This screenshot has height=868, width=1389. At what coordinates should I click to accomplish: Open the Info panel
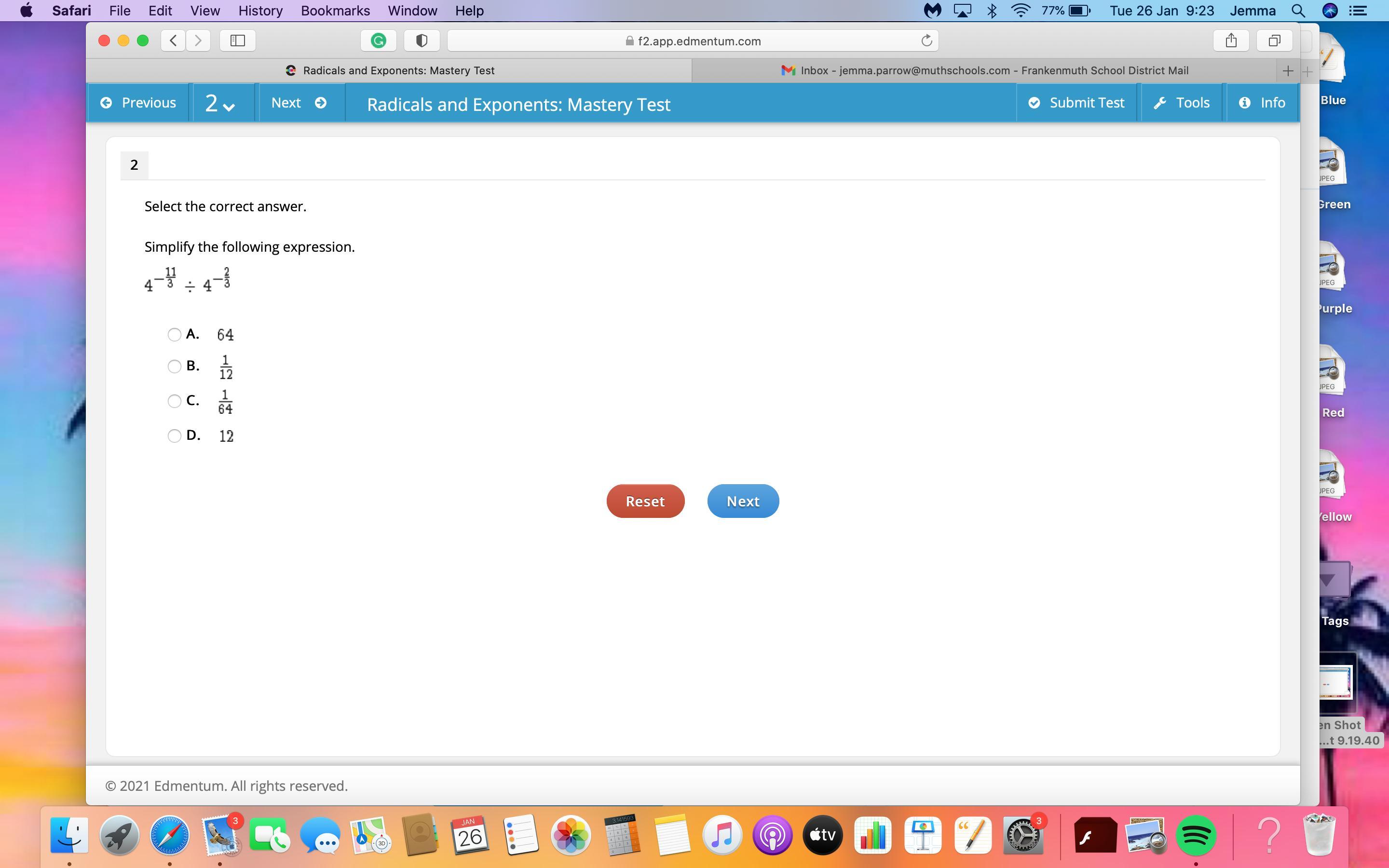pyautogui.click(x=1262, y=103)
